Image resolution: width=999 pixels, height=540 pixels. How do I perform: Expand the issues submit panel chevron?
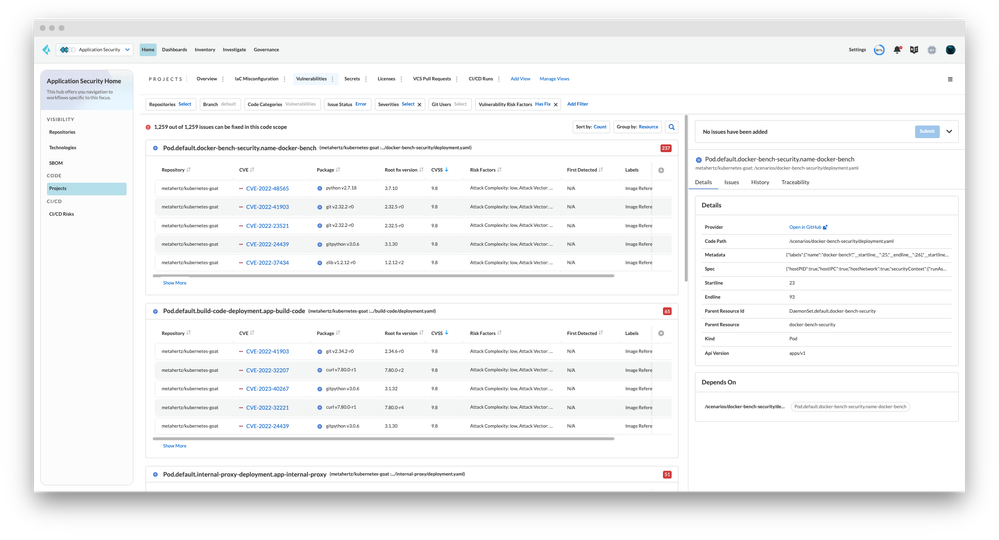(949, 131)
